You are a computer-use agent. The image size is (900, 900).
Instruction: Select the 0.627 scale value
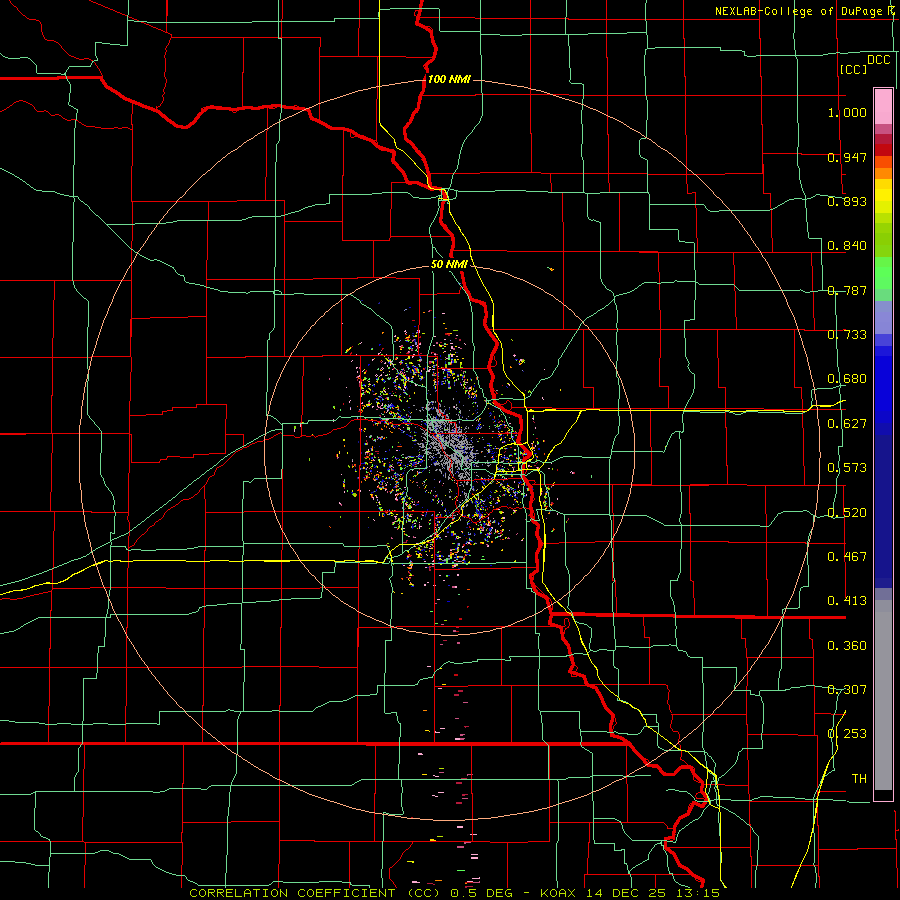tap(847, 424)
